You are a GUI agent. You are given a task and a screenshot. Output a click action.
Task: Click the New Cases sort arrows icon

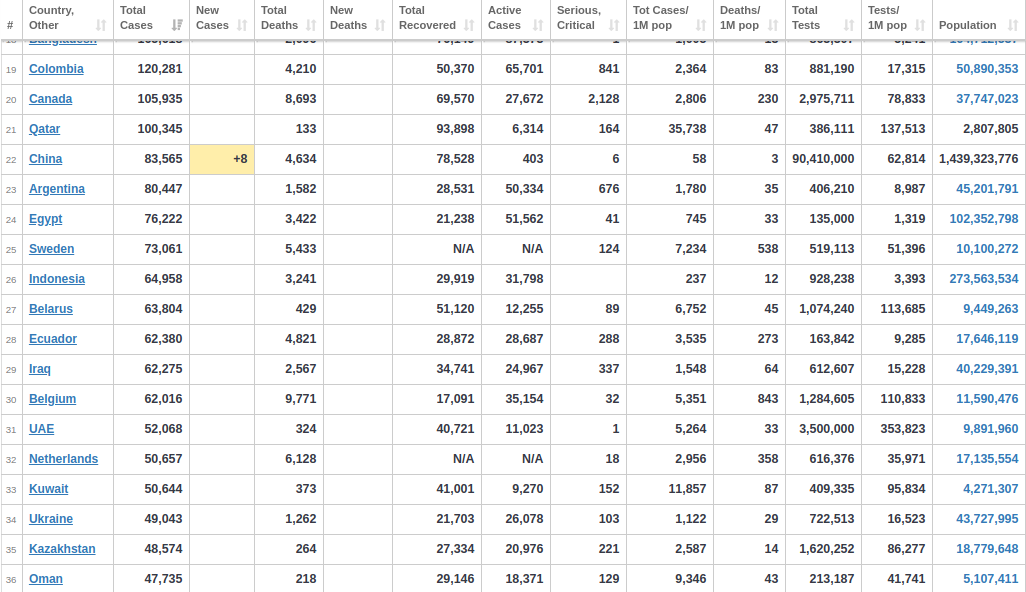[242, 26]
